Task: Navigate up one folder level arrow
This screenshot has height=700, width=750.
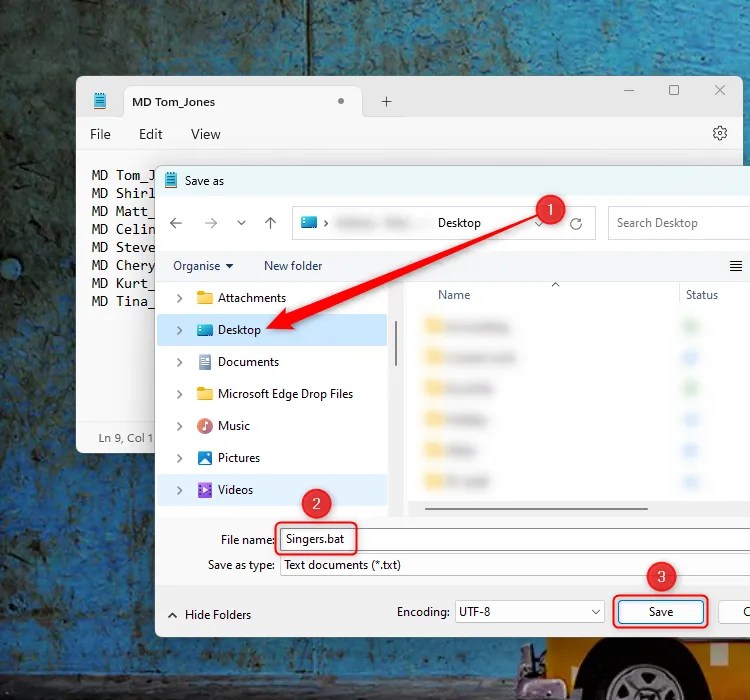Action: (270, 222)
